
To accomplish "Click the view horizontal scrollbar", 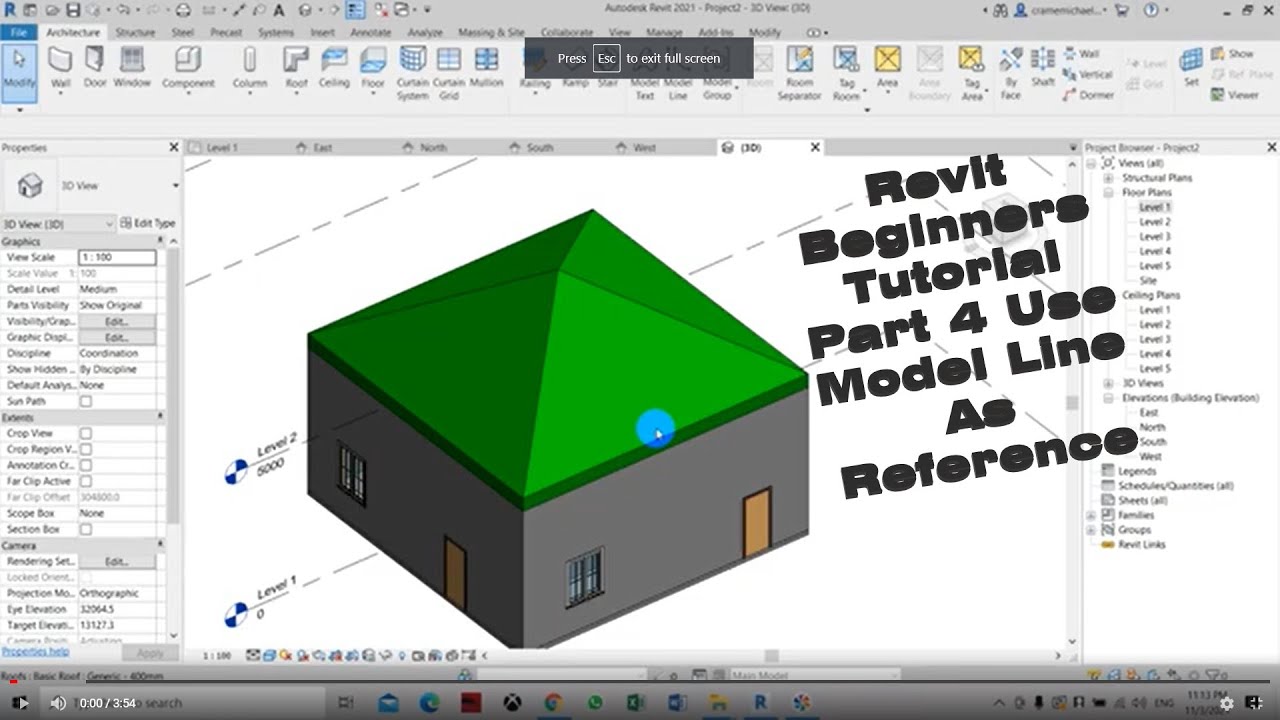I will (x=770, y=656).
